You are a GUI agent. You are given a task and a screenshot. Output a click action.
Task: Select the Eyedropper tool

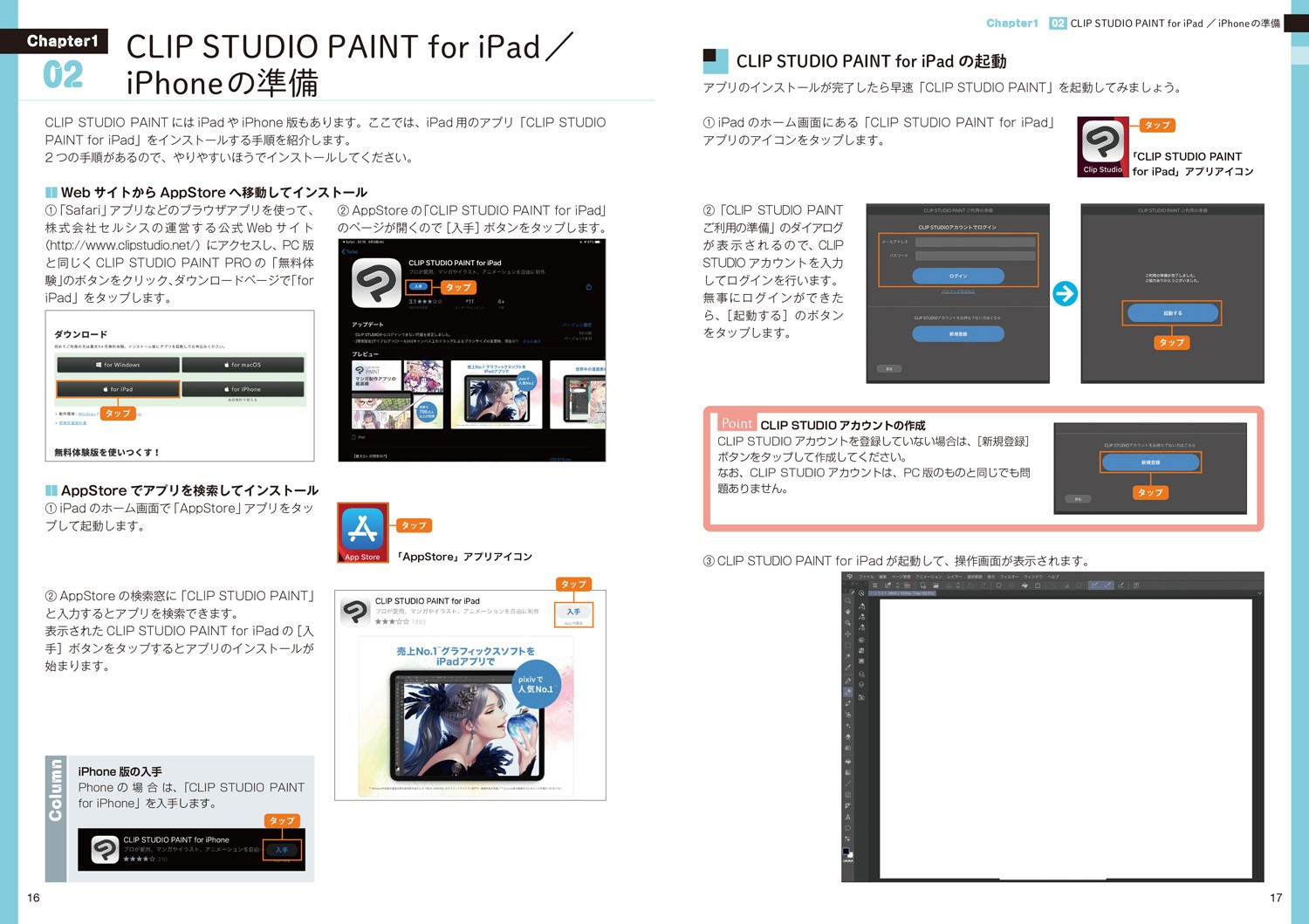pos(848,667)
